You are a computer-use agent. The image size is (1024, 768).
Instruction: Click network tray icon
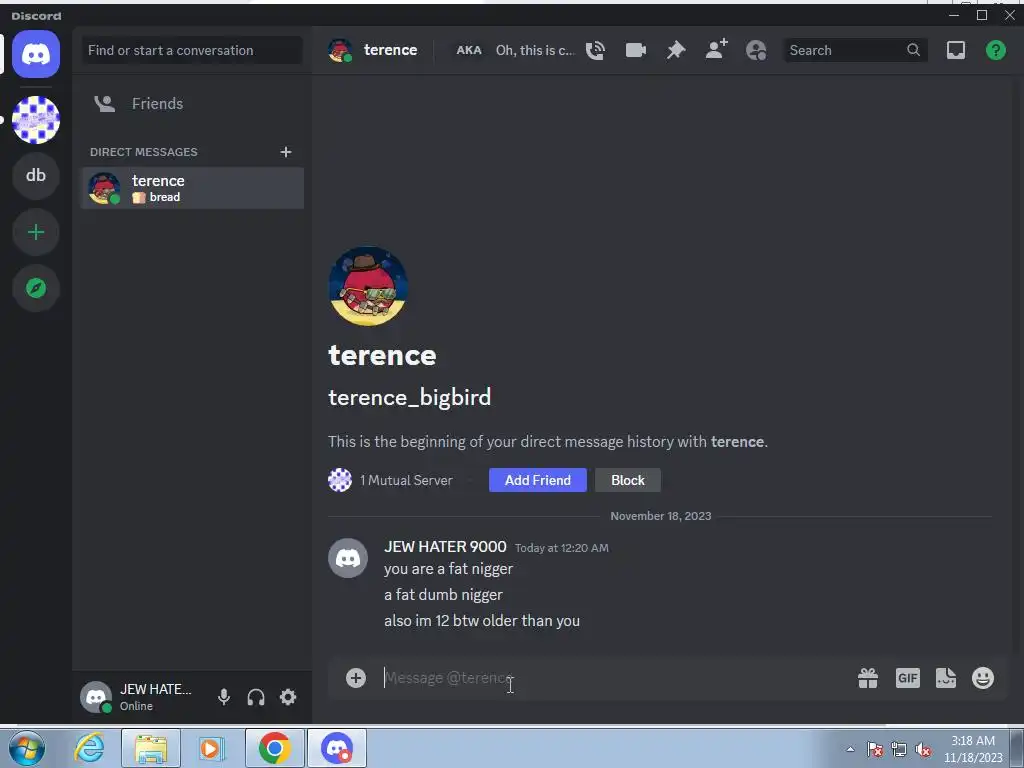[899, 749]
